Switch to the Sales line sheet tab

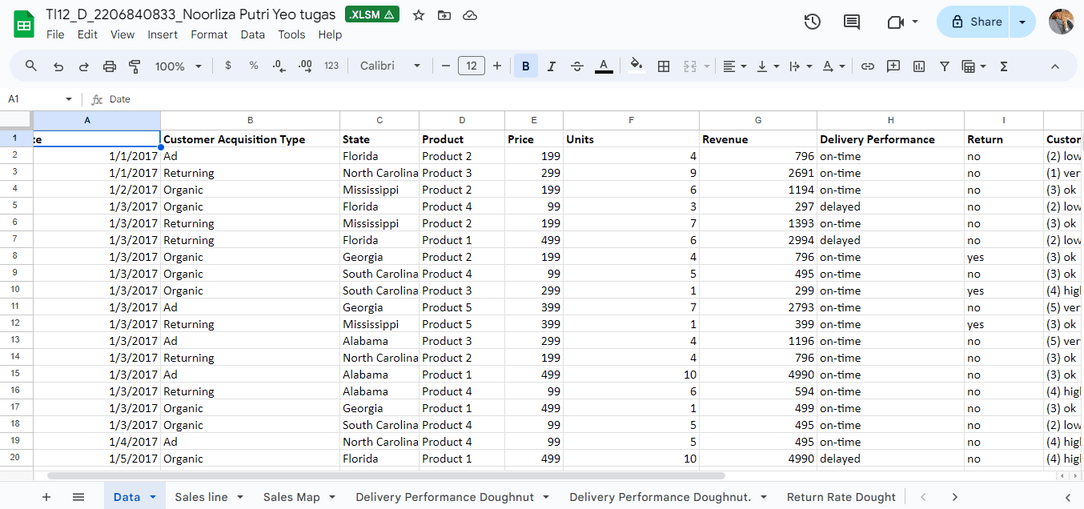point(201,497)
